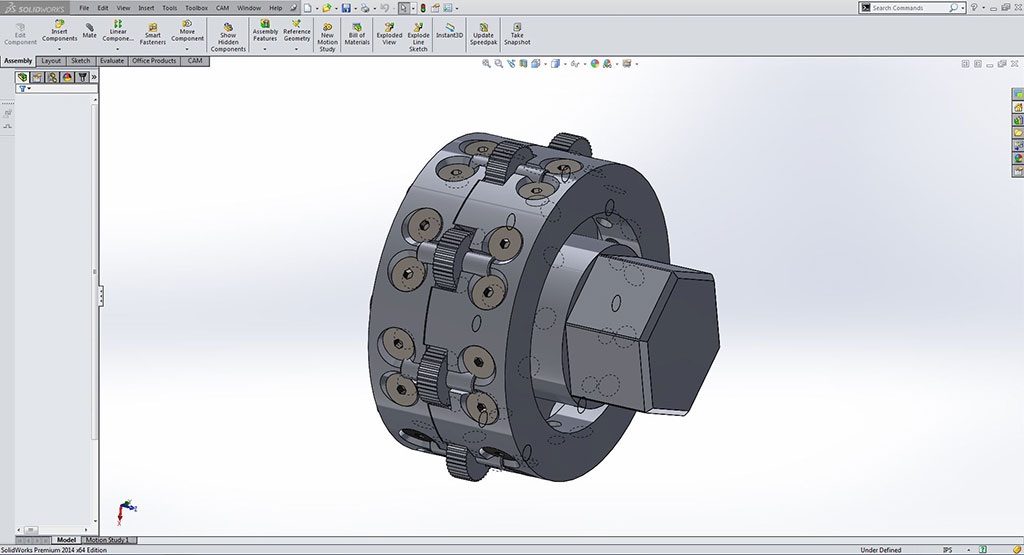
Task: Open the Toolbox menu
Action: pos(196,8)
